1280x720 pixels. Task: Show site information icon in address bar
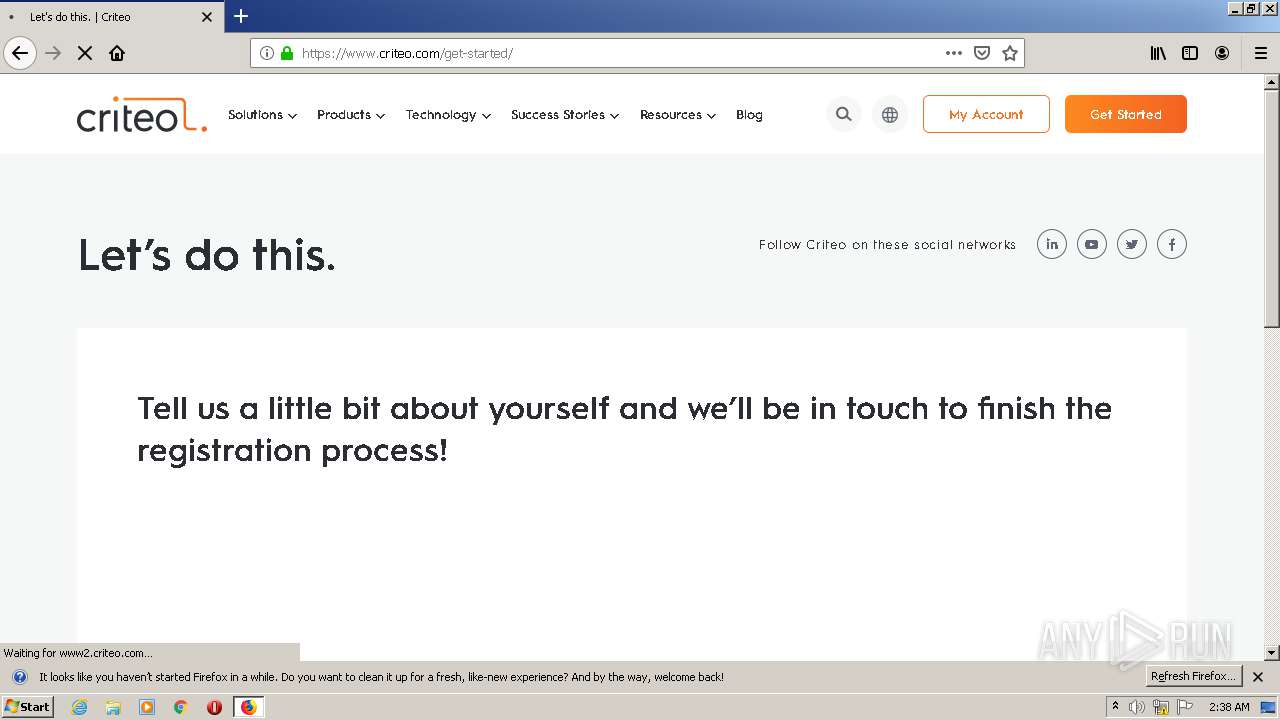pos(267,53)
